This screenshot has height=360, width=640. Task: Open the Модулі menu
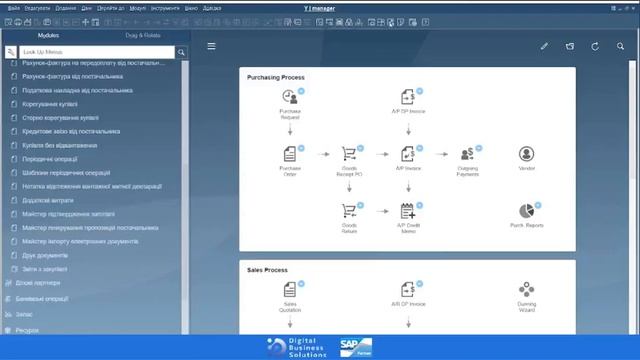click(x=138, y=8)
